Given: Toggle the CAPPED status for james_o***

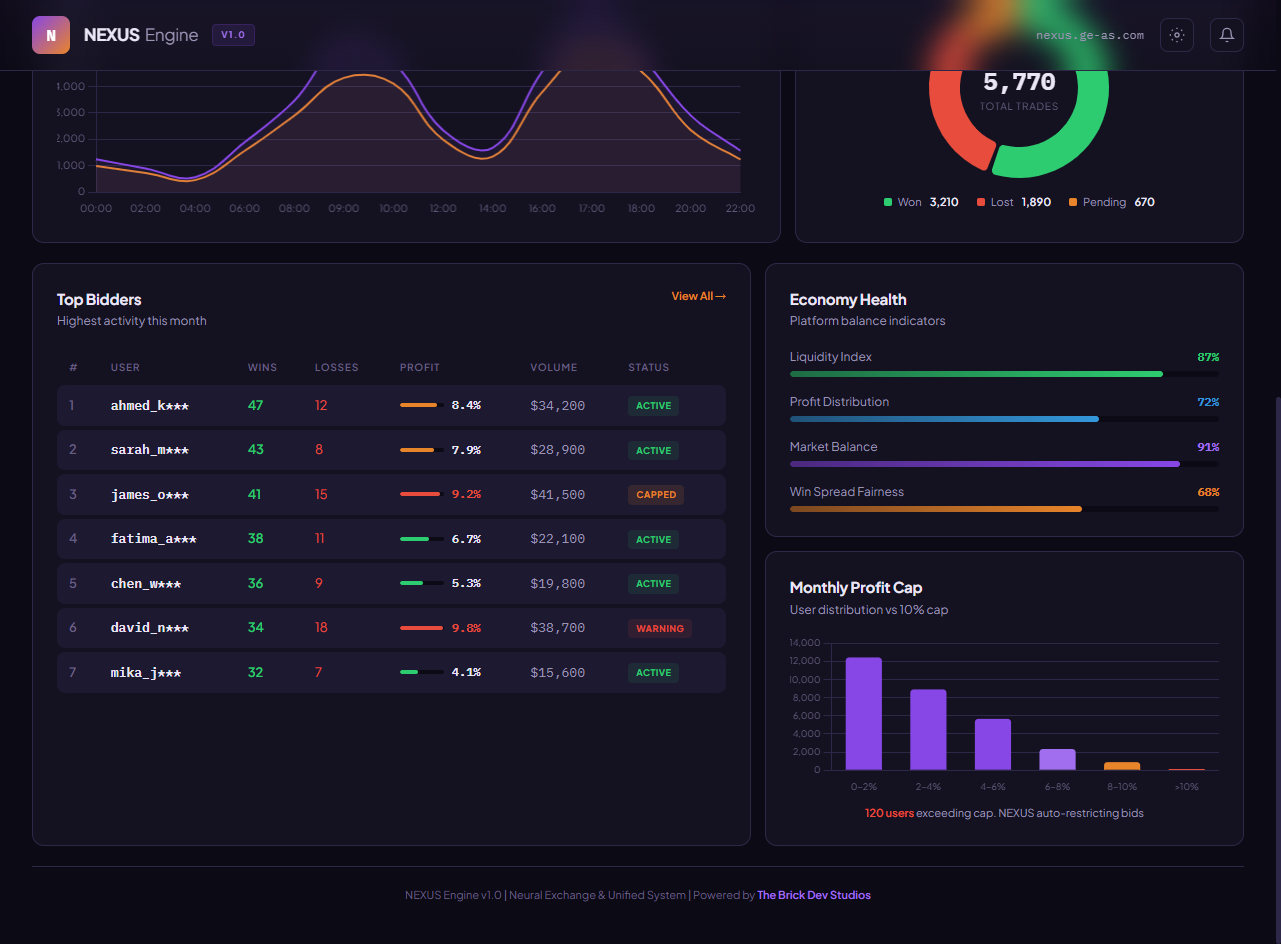Looking at the screenshot, I should [656, 494].
